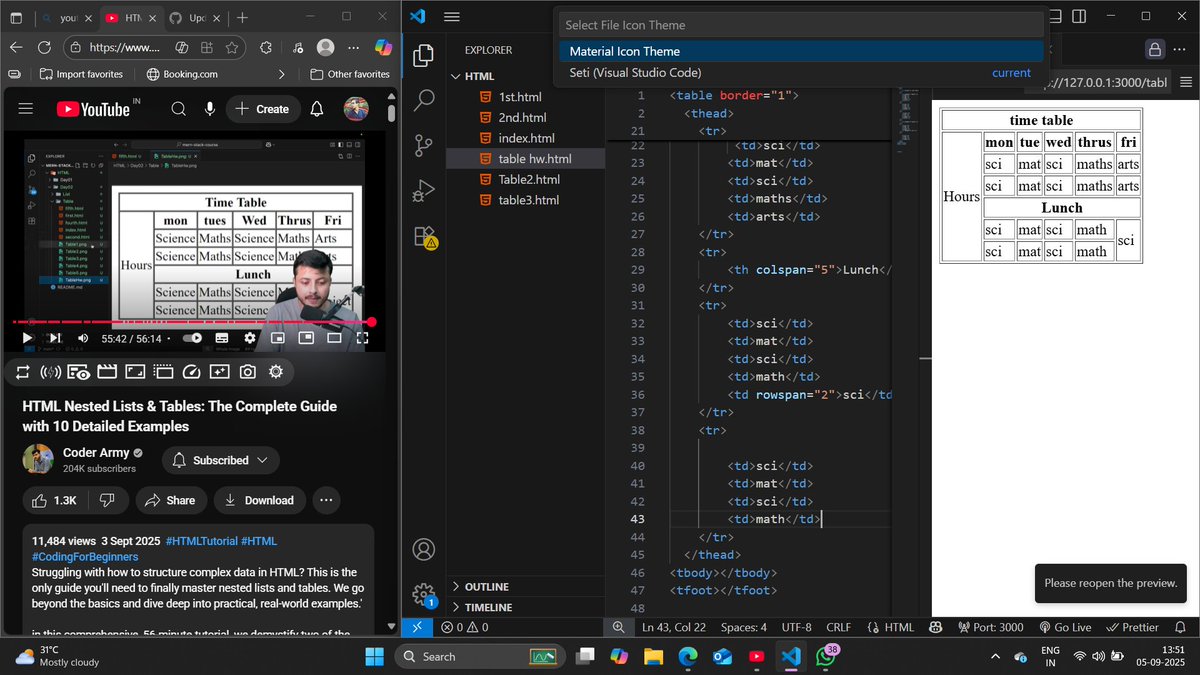Open the Subscribed dropdown
This screenshot has width=1200, height=675.
click(x=220, y=460)
